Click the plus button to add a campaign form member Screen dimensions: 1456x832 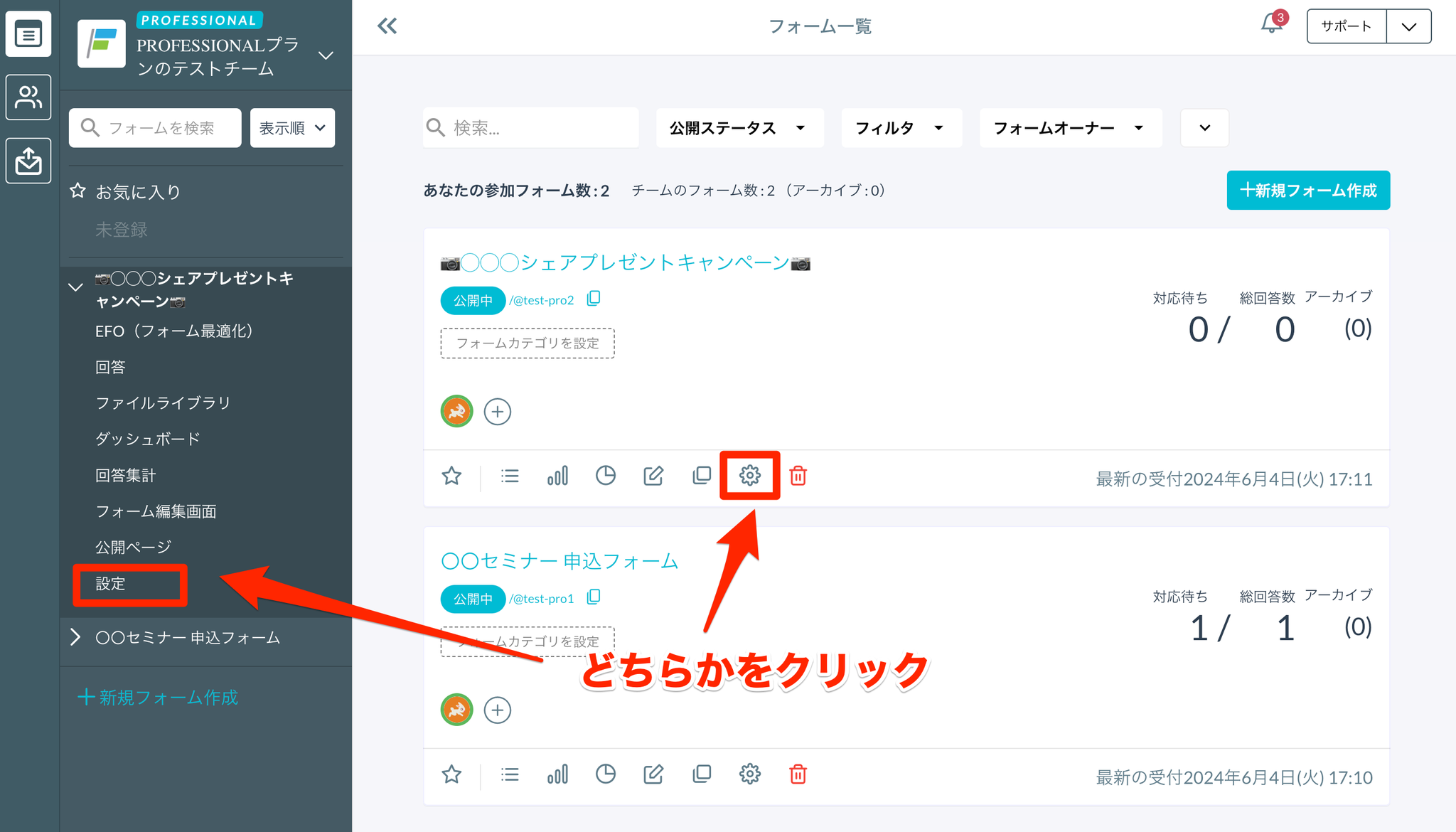click(497, 412)
